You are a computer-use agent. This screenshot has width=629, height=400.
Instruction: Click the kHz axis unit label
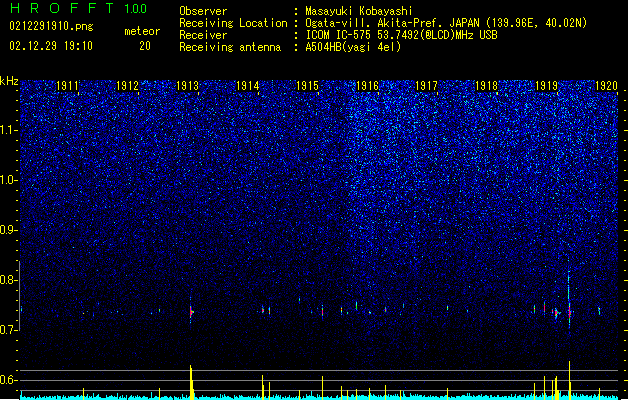coord(9,81)
